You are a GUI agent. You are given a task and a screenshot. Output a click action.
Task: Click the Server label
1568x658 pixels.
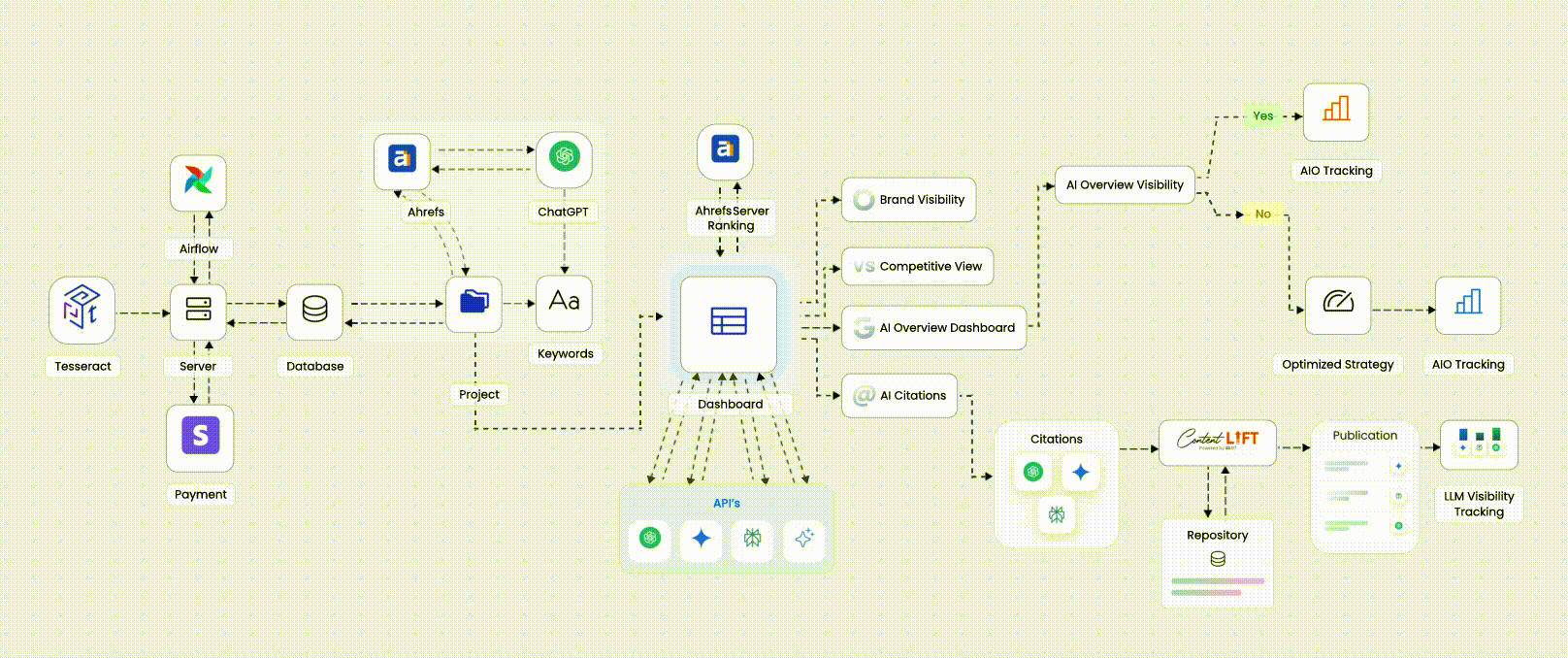point(198,366)
